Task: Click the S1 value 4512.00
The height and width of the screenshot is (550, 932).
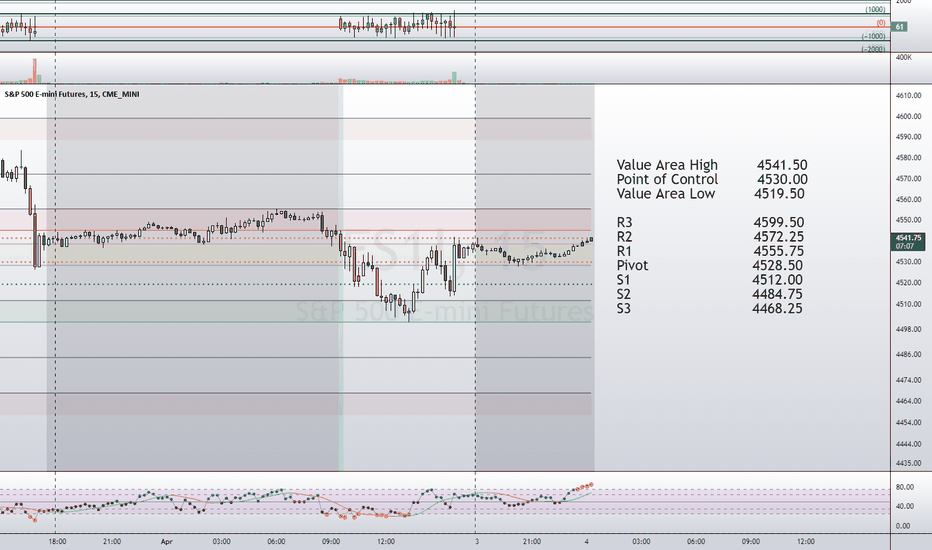Action: pos(777,279)
